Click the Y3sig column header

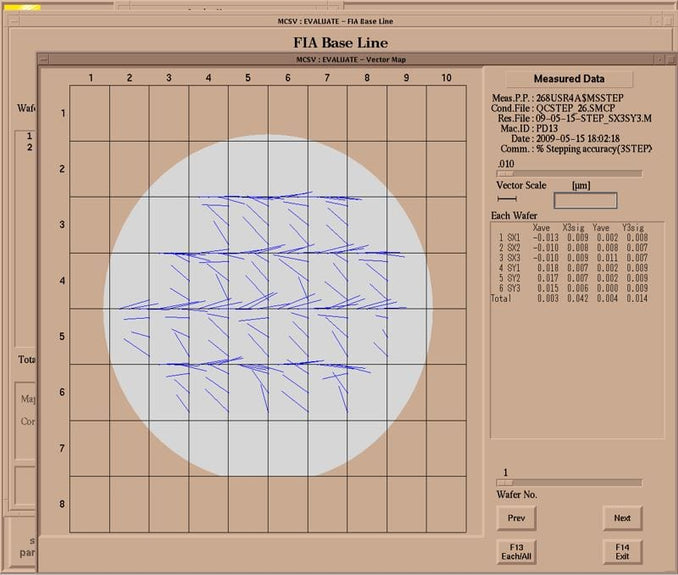tap(633, 227)
